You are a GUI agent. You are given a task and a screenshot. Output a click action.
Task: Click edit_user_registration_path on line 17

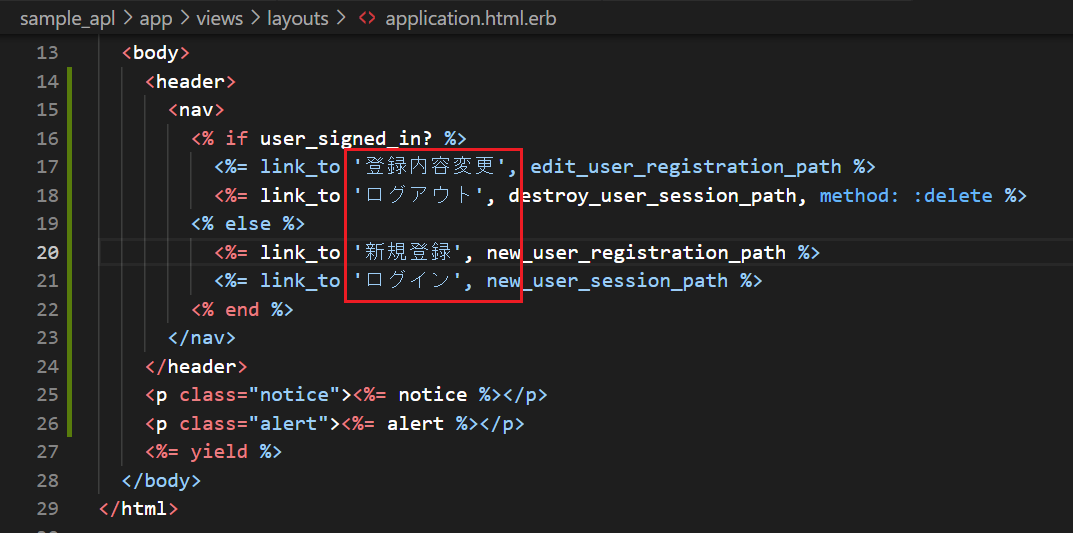(686, 167)
